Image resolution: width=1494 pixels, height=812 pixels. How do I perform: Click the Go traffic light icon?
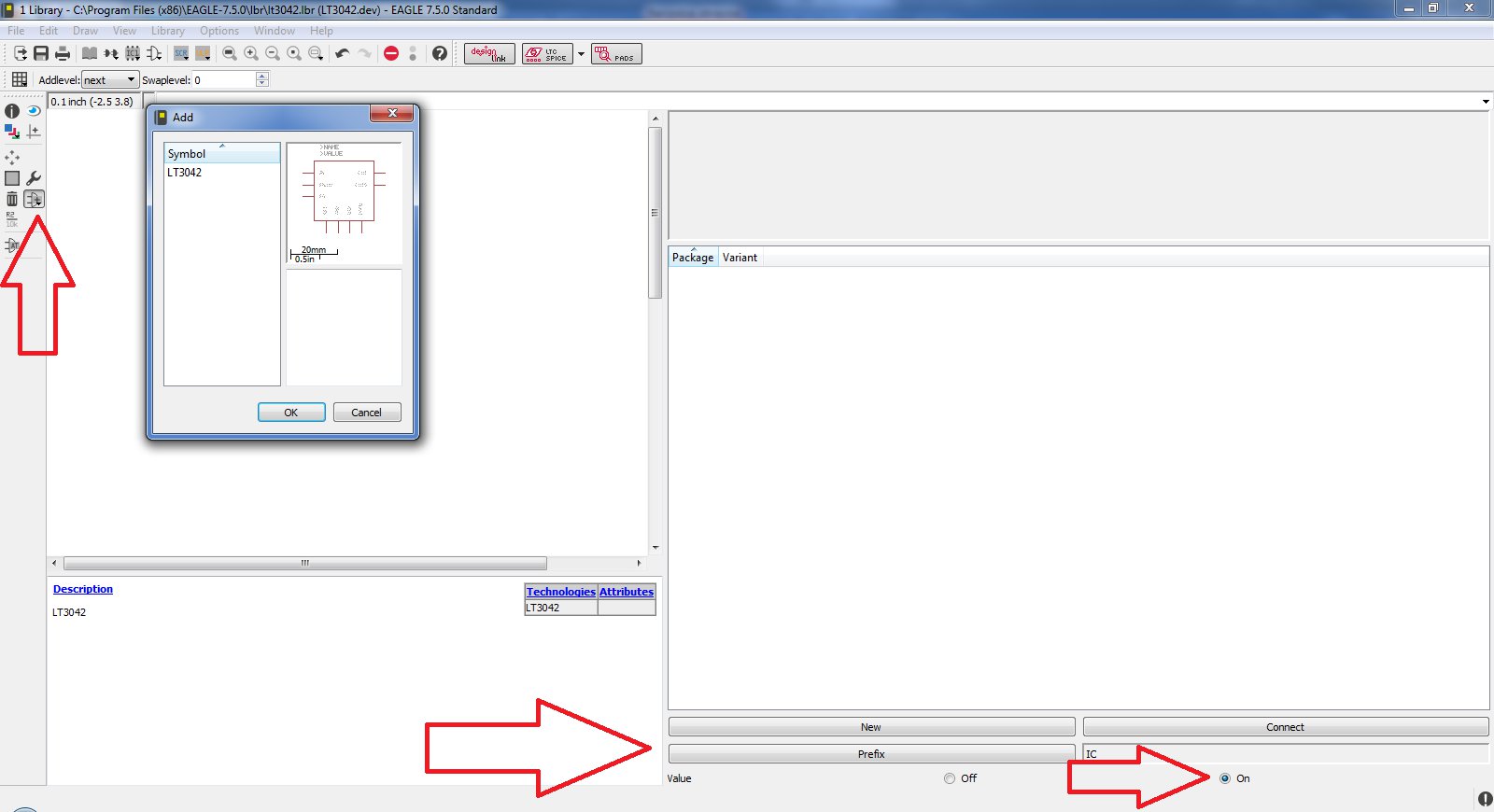point(413,54)
